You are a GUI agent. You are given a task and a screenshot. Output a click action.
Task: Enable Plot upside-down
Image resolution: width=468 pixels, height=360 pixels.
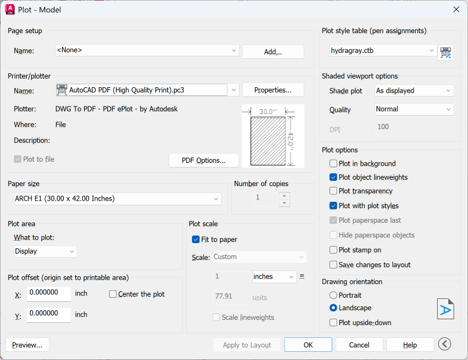(x=333, y=322)
